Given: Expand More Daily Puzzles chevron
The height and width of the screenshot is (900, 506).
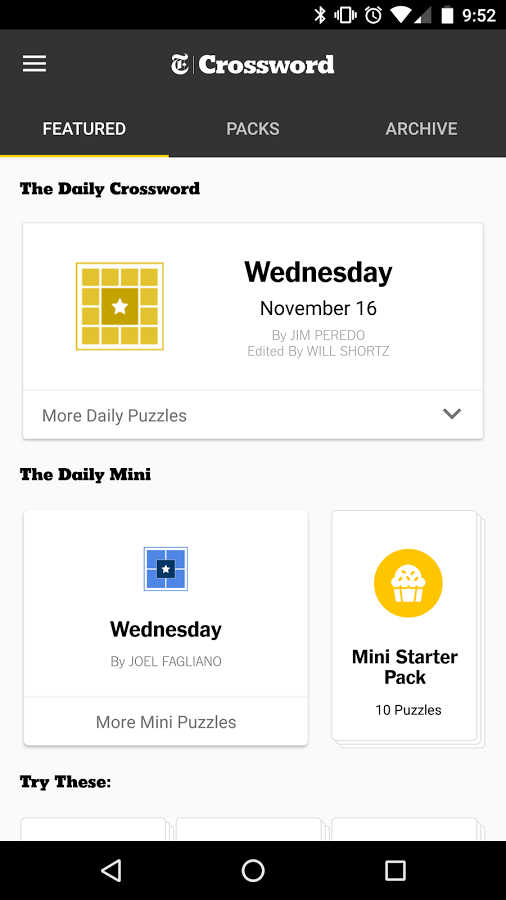Looking at the screenshot, I should pos(452,414).
